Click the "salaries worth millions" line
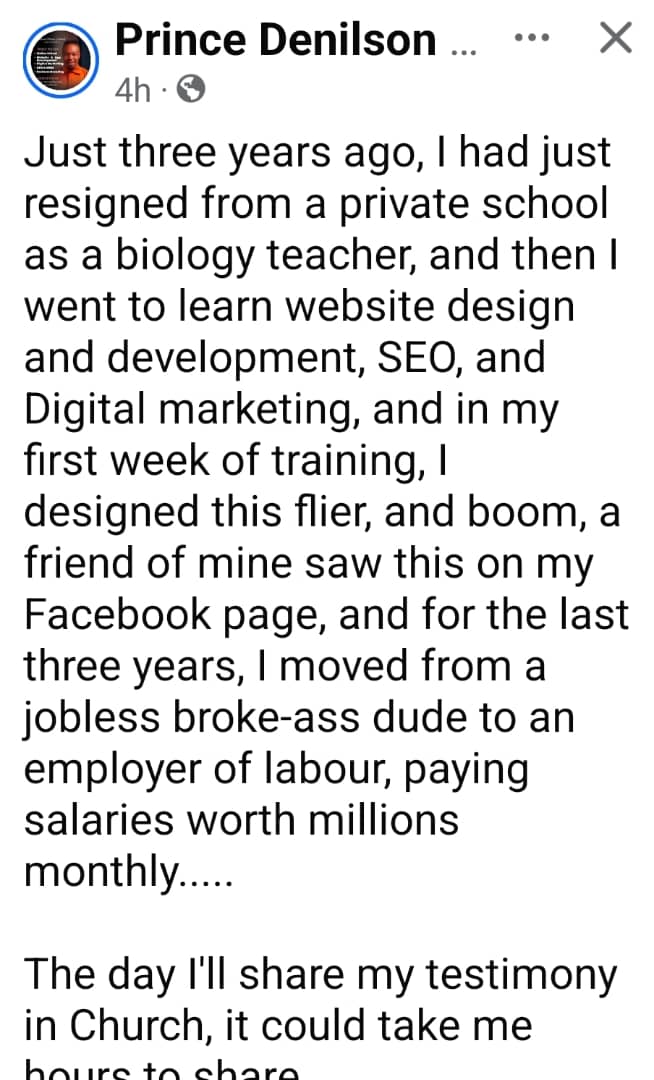 point(241,819)
